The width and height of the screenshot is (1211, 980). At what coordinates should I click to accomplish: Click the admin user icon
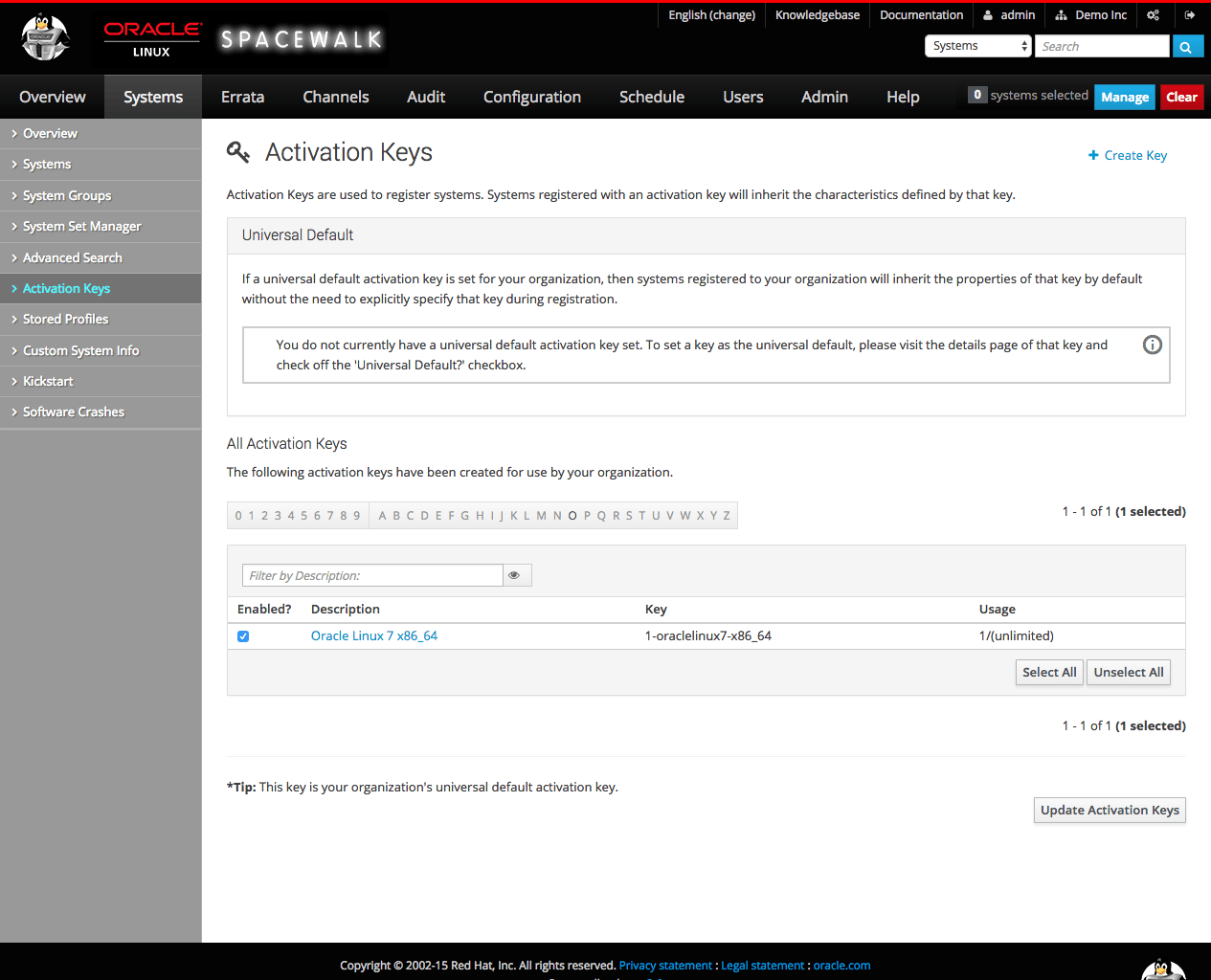988,15
